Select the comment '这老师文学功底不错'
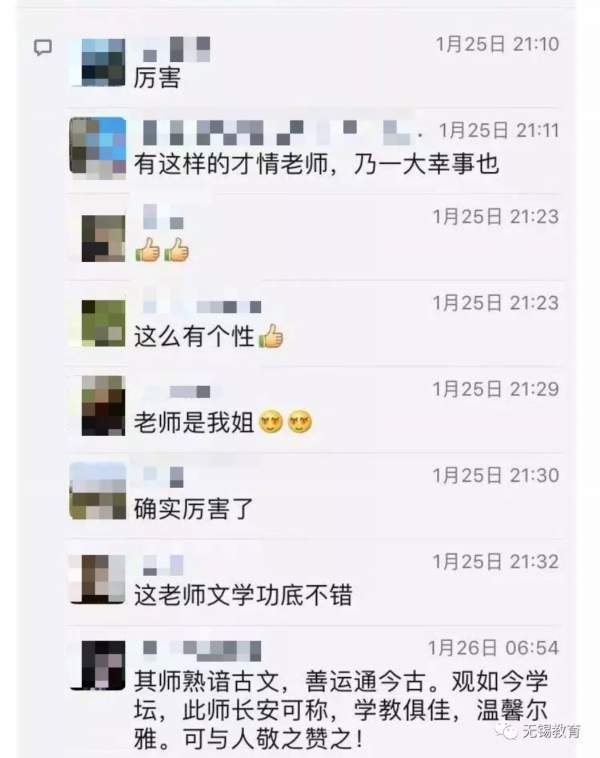600x758 pixels. click(x=243, y=595)
